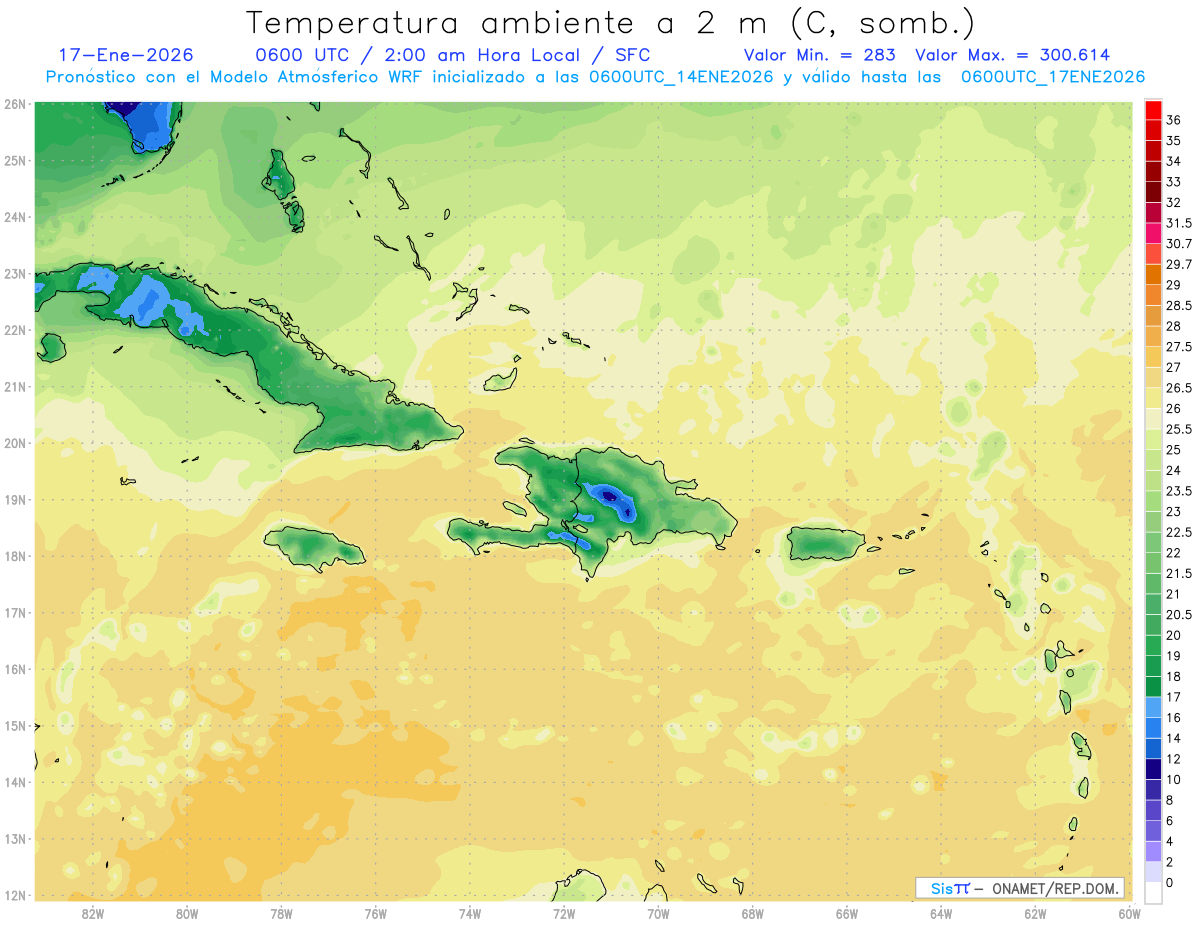Click legend value '22.5' on color scale
The image size is (1200, 927).
click(x=1179, y=532)
